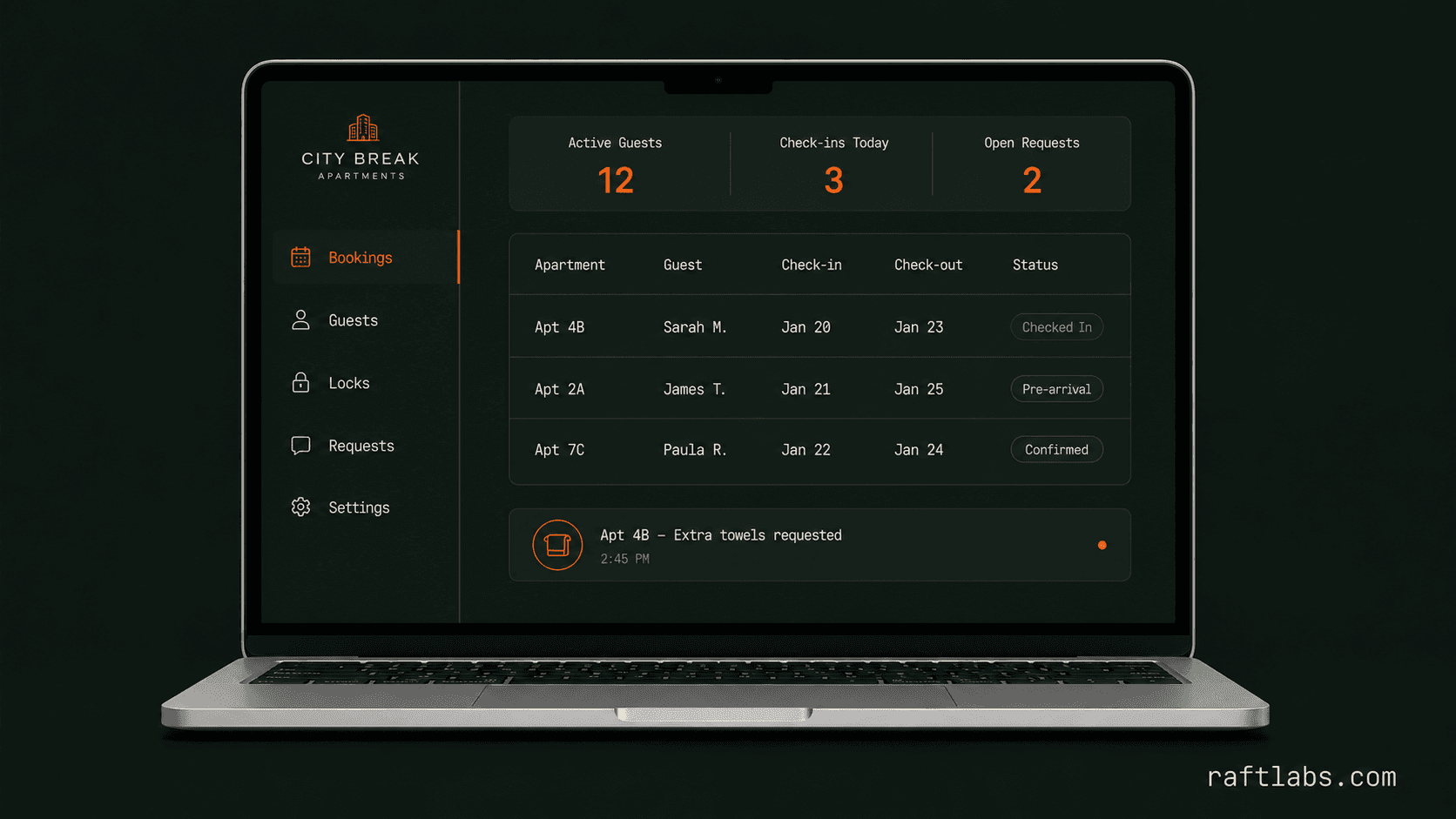Click the Apartment column header

coord(570,265)
